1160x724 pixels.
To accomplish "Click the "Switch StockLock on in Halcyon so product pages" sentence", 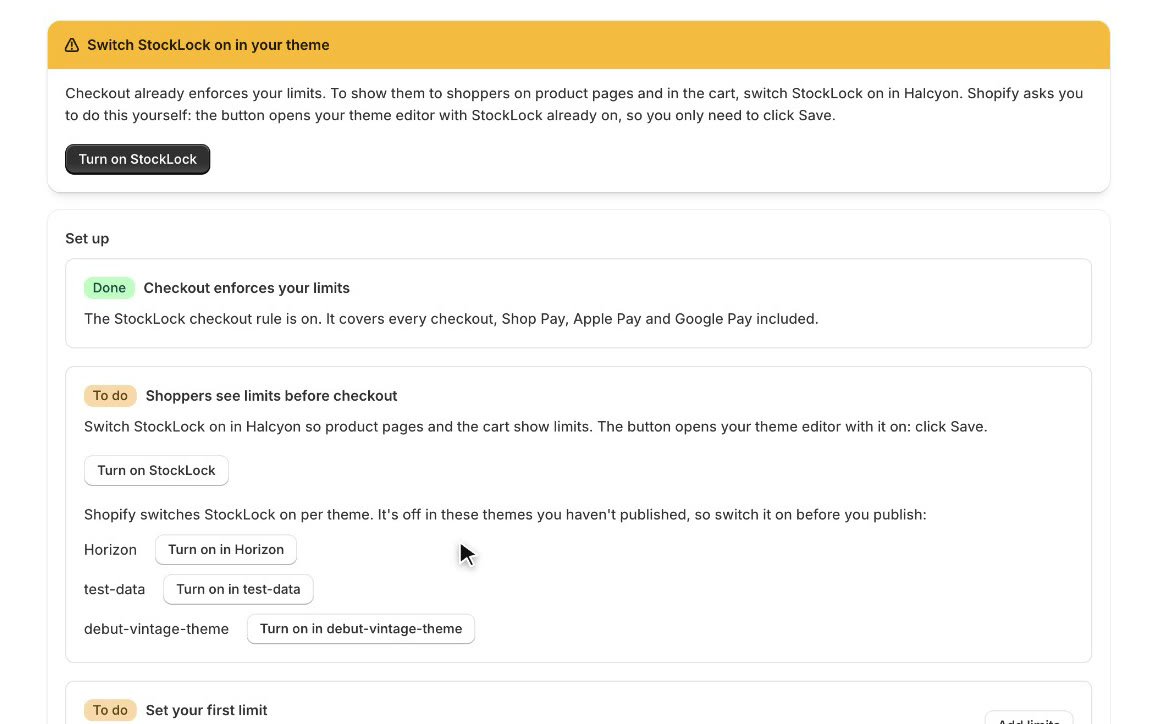I will click(x=536, y=427).
